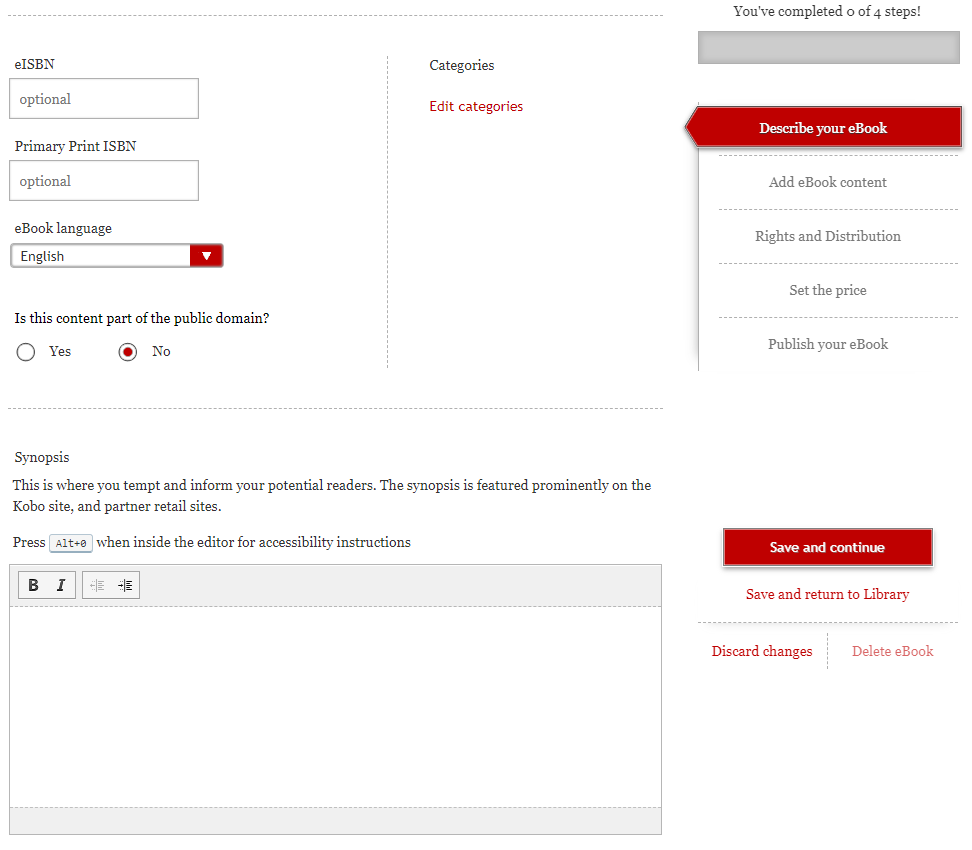This screenshot has height=850, width=972.
Task: Open the Add eBook content step
Action: coord(827,182)
